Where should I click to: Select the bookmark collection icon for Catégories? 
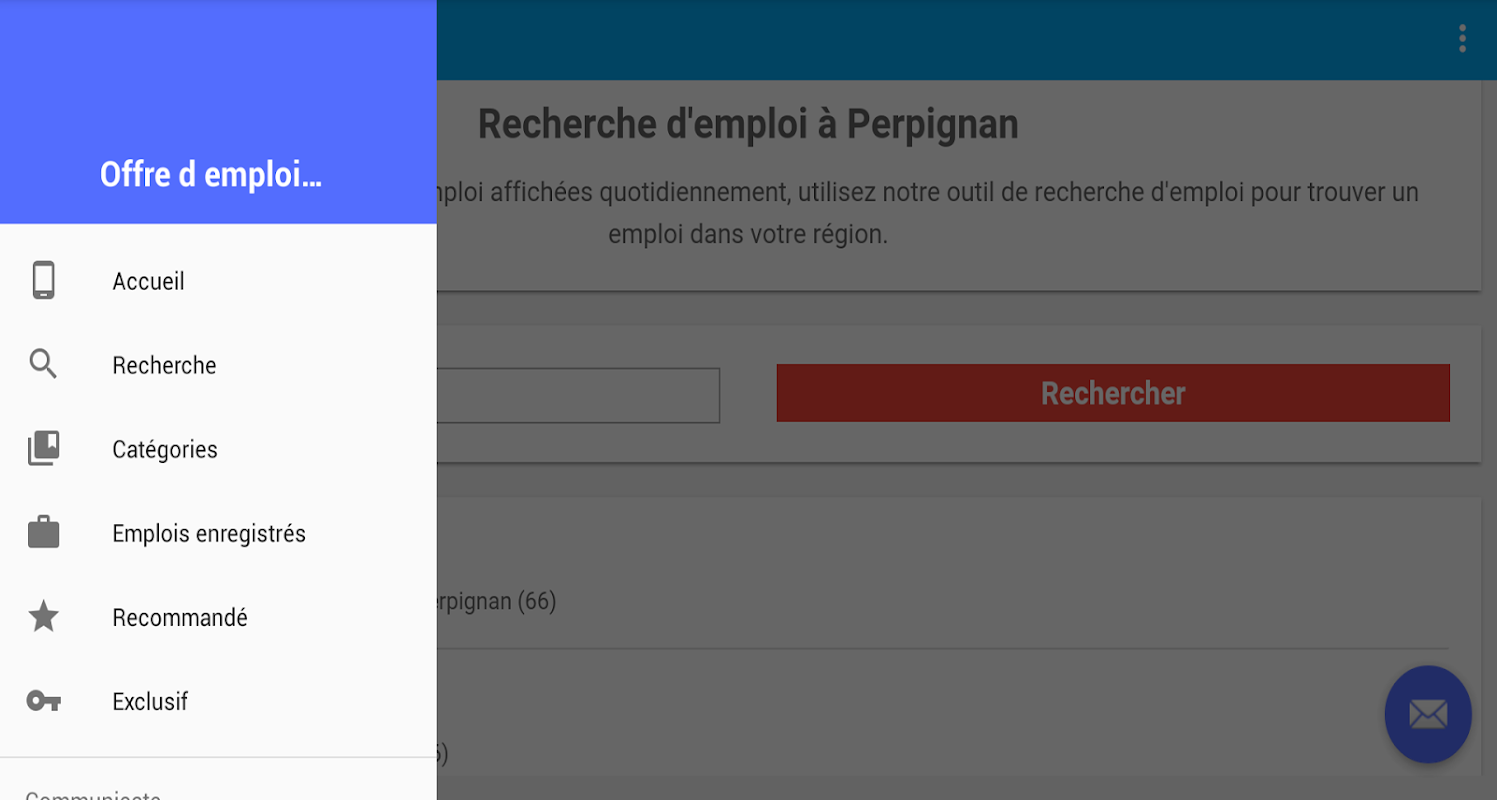pos(43,449)
